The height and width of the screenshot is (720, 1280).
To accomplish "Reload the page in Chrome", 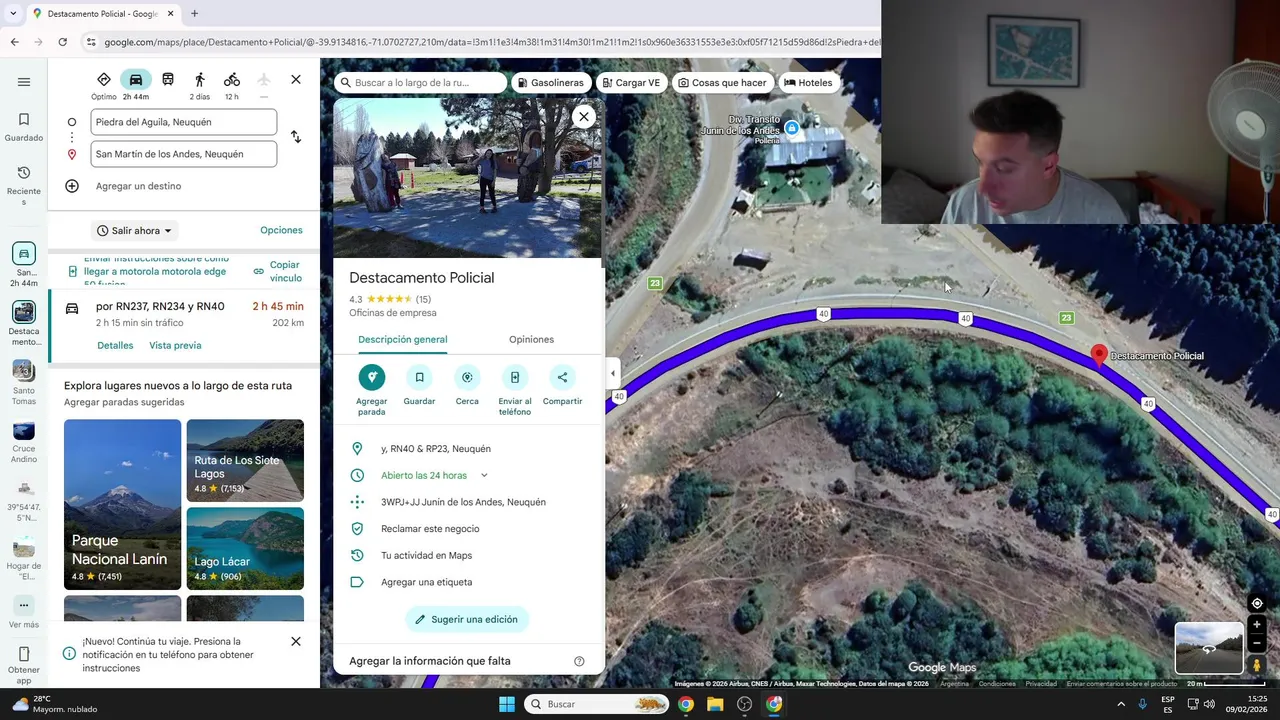I will 62,42.
